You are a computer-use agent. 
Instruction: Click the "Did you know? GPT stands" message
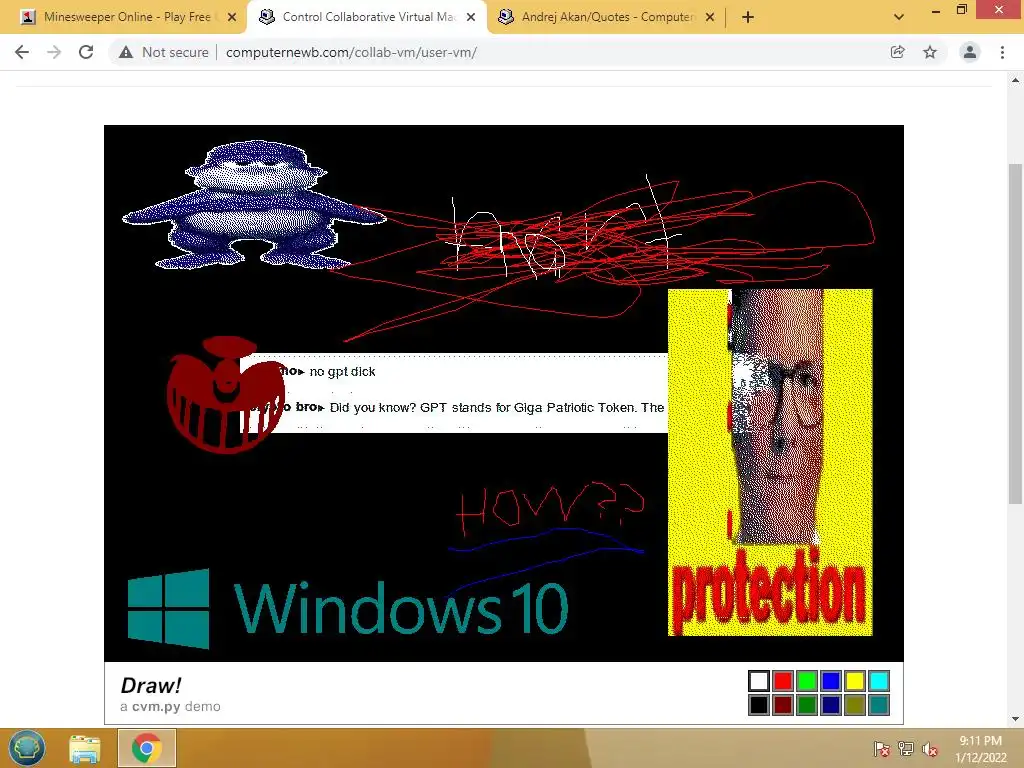click(x=496, y=408)
